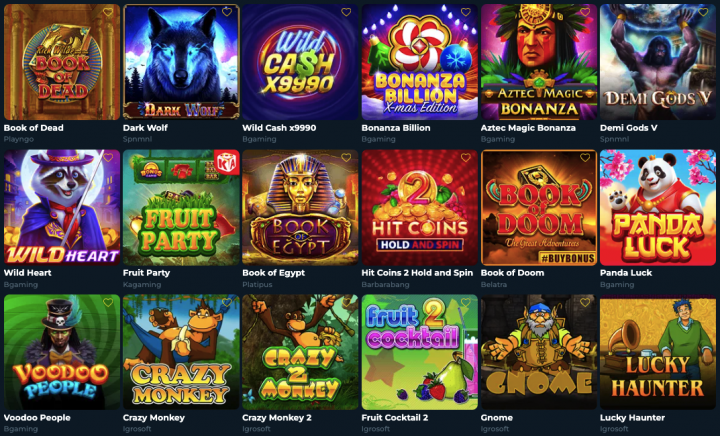This screenshot has width=720, height=436.
Task: Open the Lucky Haunter title link
Action: click(x=632, y=418)
